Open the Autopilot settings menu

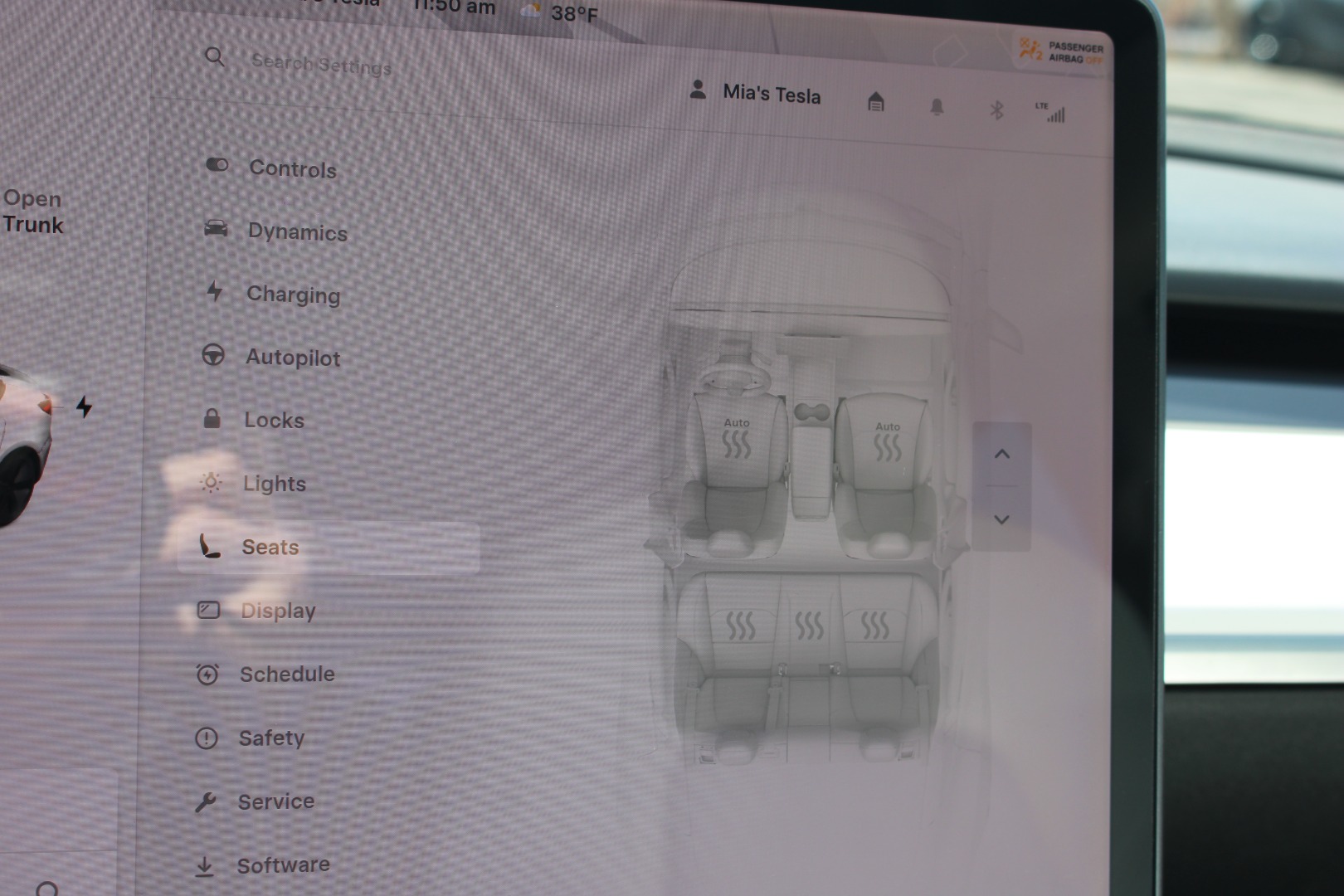click(292, 358)
